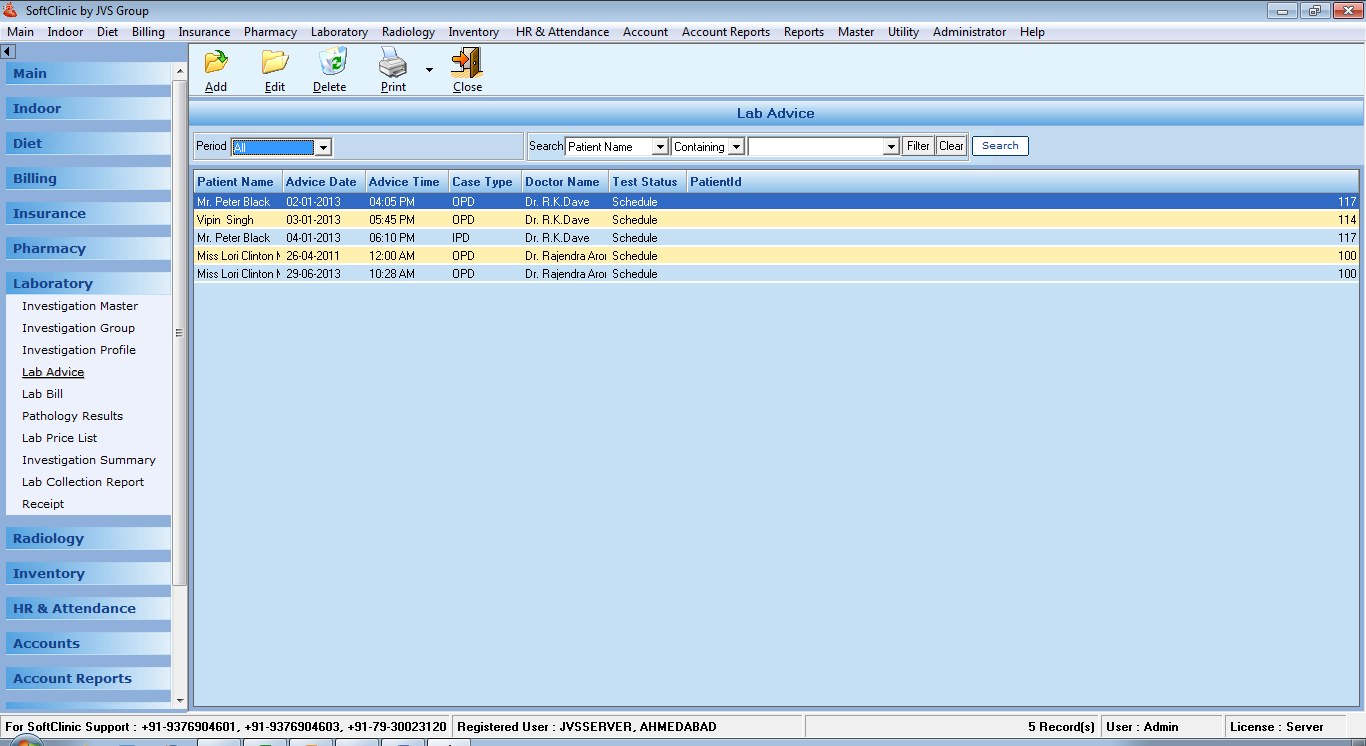Viewport: 1366px width, 746px height.
Task: Click the Edit folder icon
Action: point(275,63)
